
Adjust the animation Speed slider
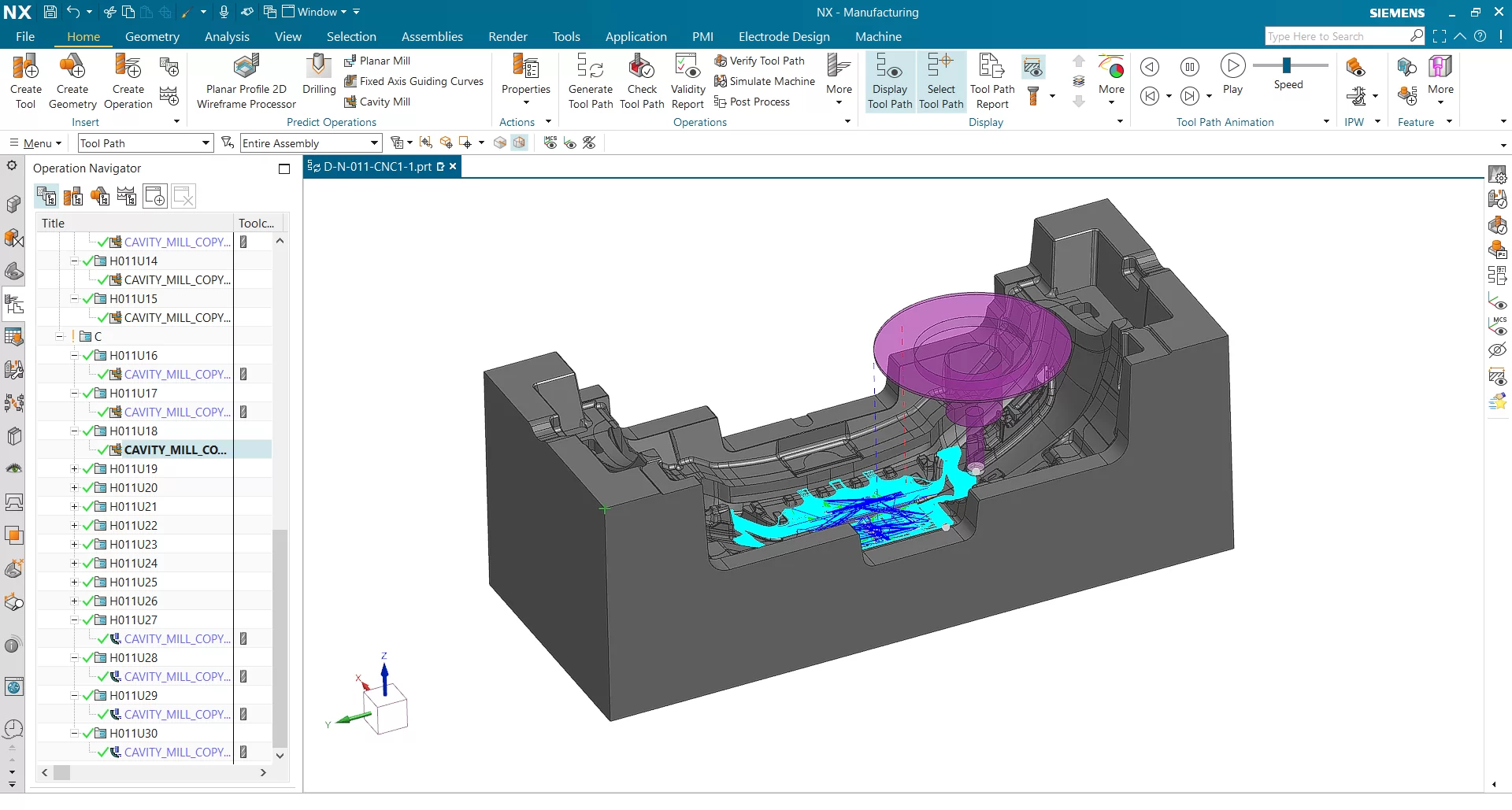(x=1288, y=65)
